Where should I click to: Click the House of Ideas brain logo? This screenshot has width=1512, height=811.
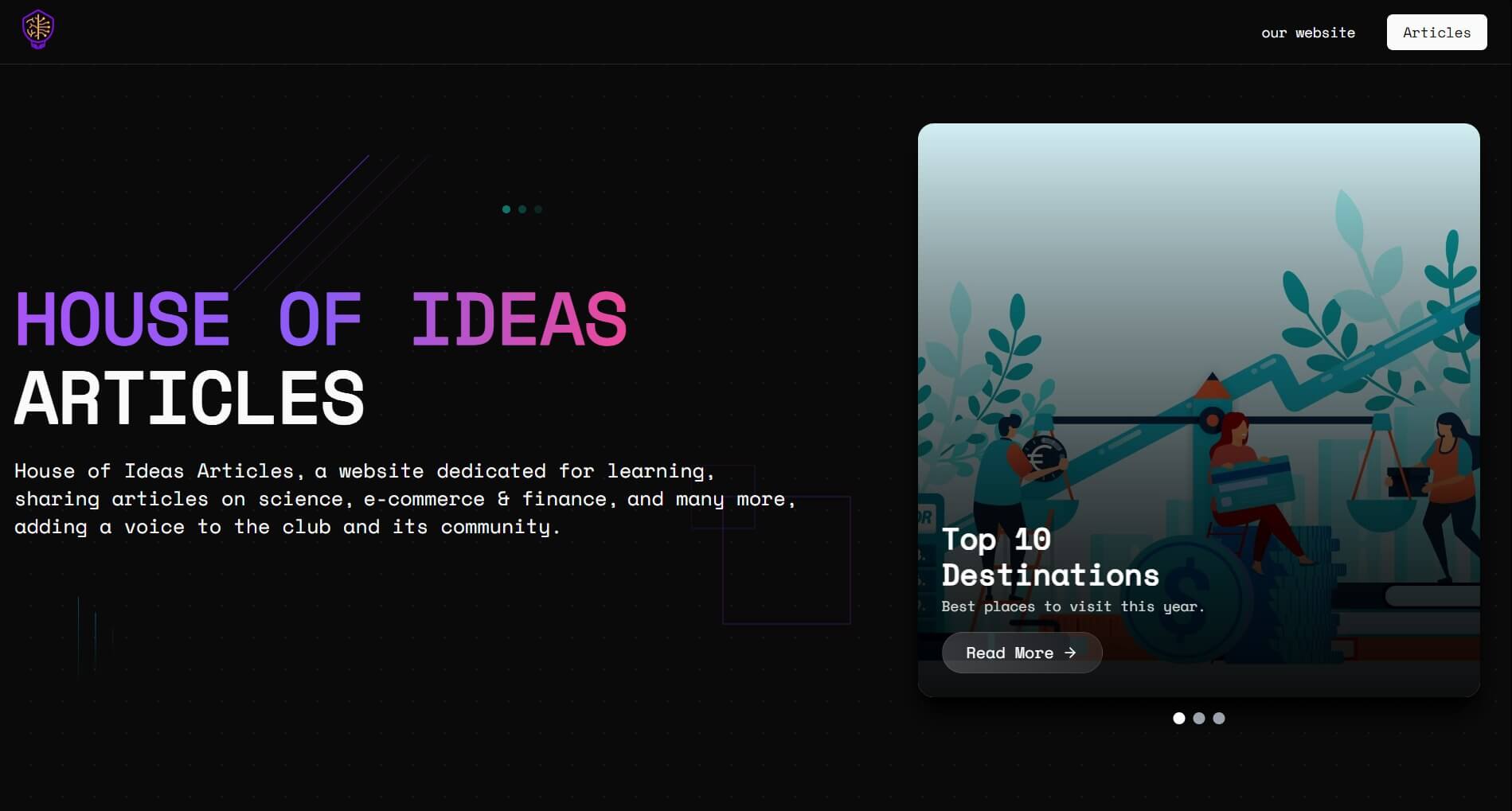coord(37,30)
